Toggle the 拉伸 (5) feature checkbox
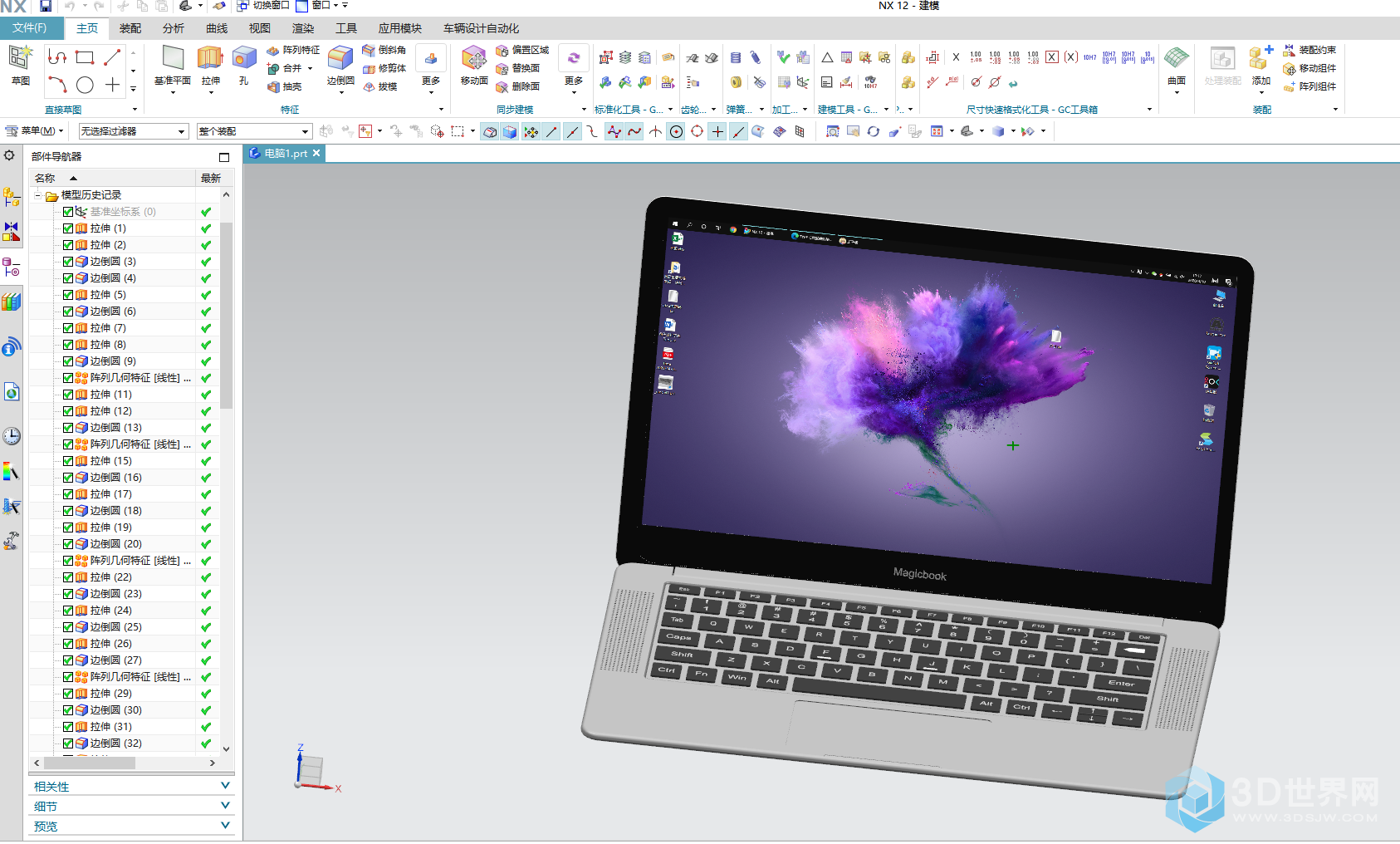1400x844 pixels. (x=68, y=295)
